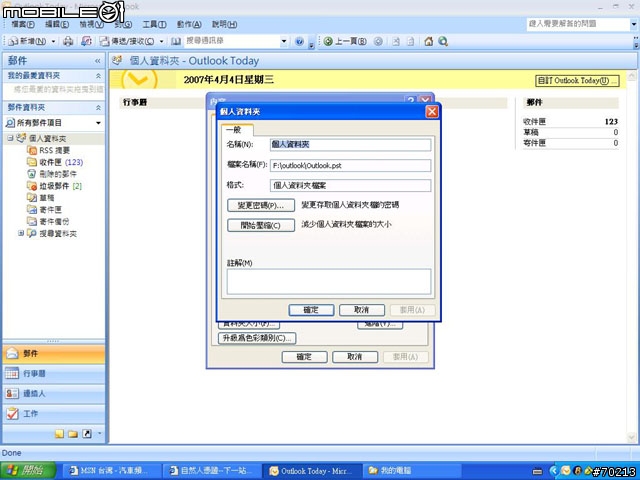Collapse the Personal Folders tree node
Screen dimensions: 640x480
click(x=10, y=138)
